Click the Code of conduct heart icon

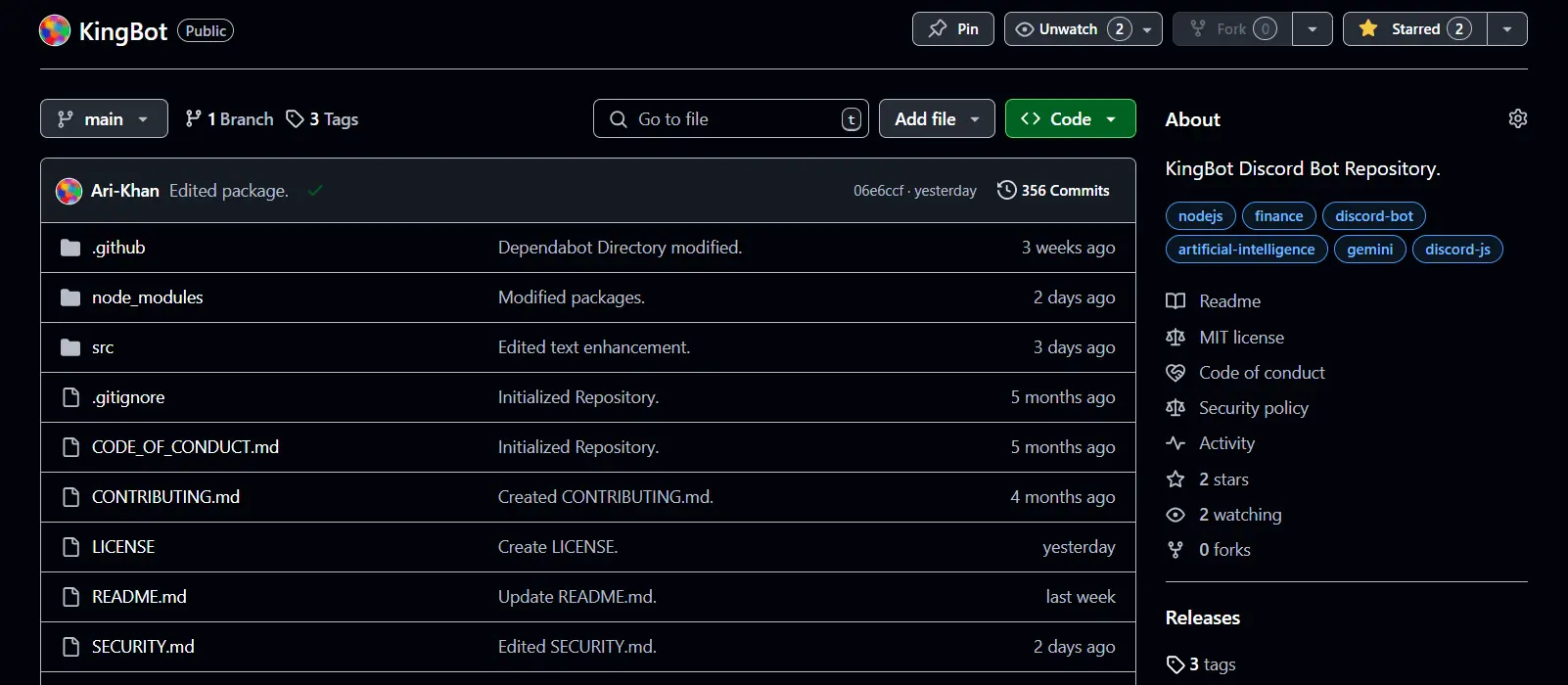[1176, 373]
